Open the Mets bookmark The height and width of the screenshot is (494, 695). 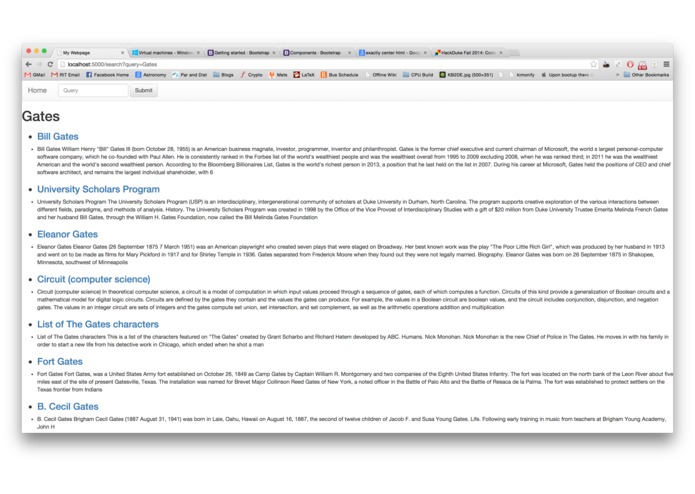tap(278, 75)
